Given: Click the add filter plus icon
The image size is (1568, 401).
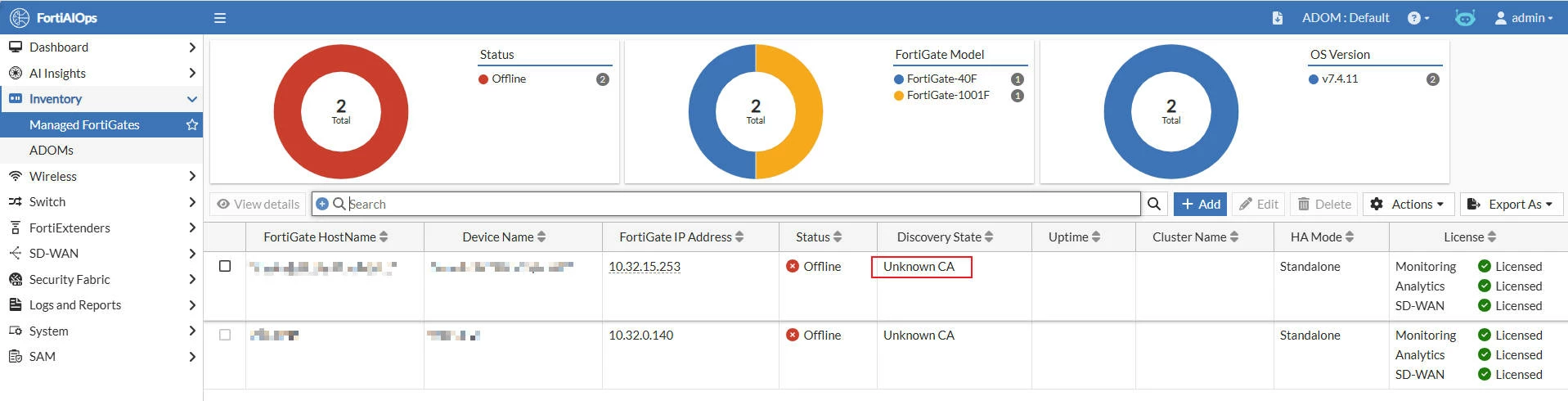Looking at the screenshot, I should coord(322,204).
